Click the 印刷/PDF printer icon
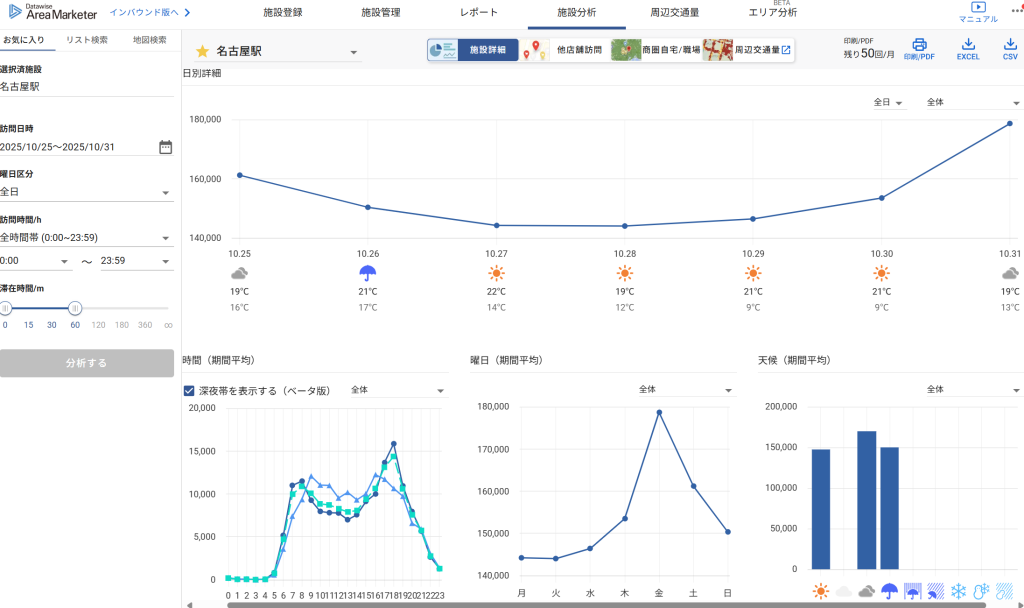Image resolution: width=1024 pixels, height=608 pixels. [919, 45]
